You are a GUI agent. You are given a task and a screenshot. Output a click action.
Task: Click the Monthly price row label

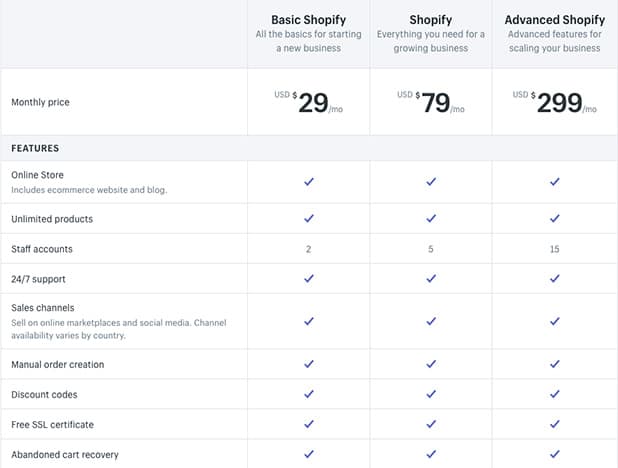click(x=40, y=102)
